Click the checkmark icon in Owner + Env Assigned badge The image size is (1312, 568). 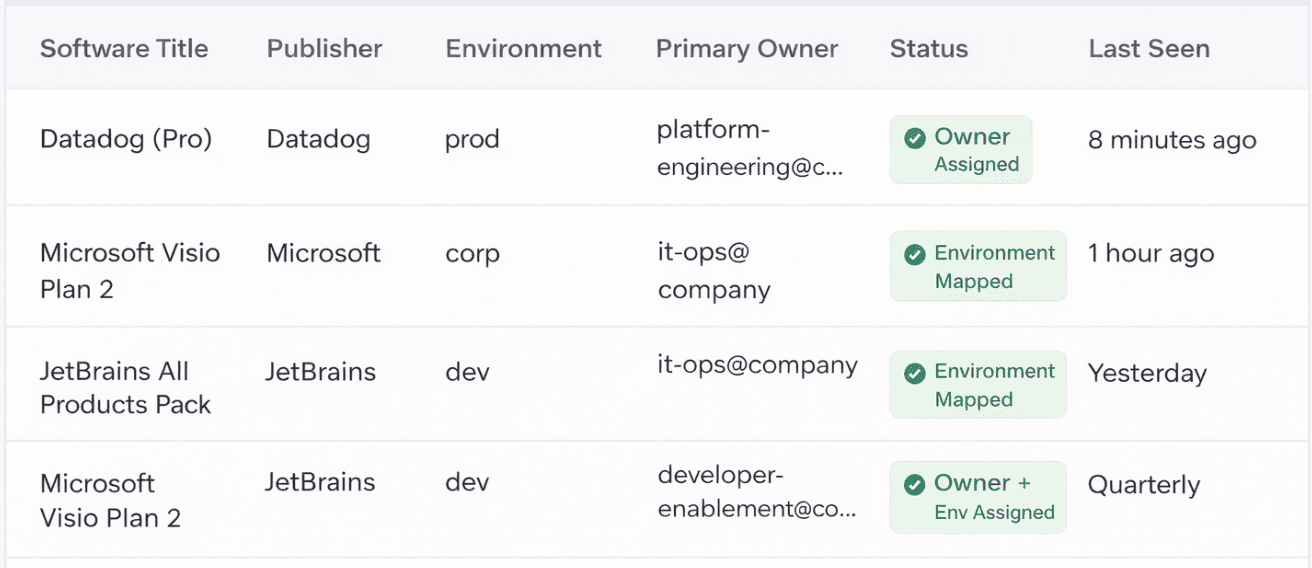click(914, 485)
